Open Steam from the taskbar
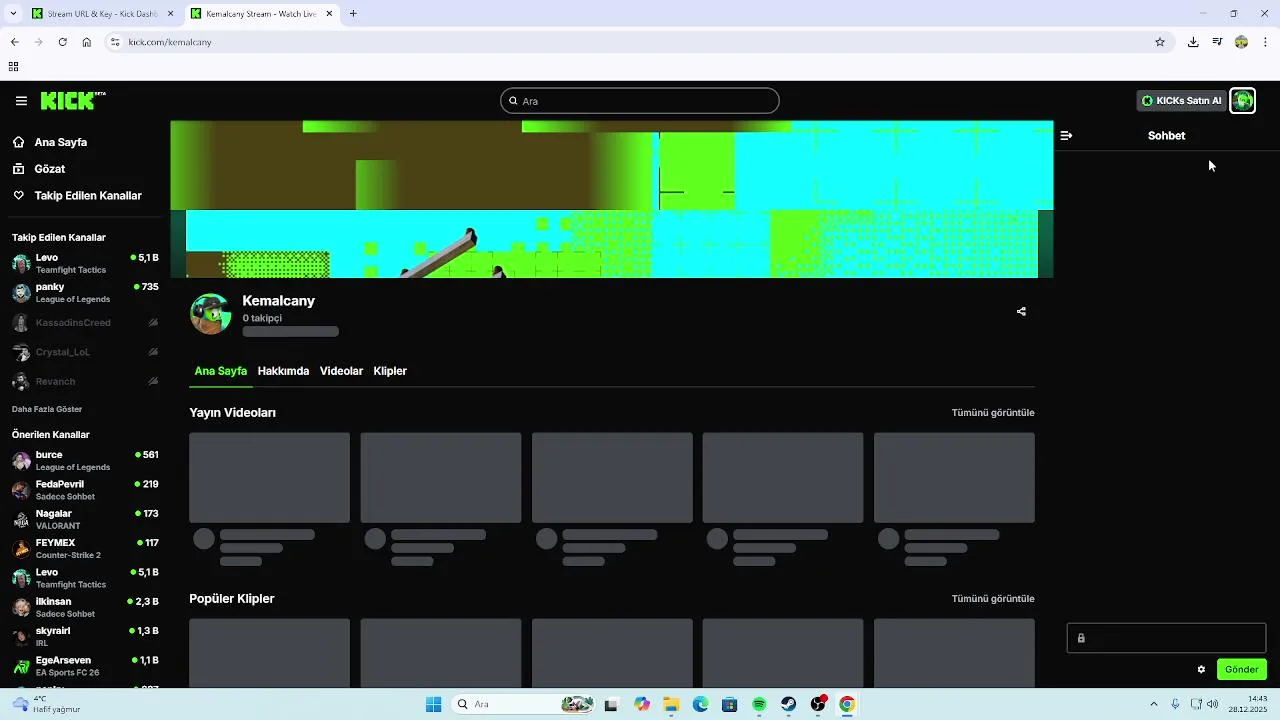1280x720 pixels. pyautogui.click(x=788, y=704)
